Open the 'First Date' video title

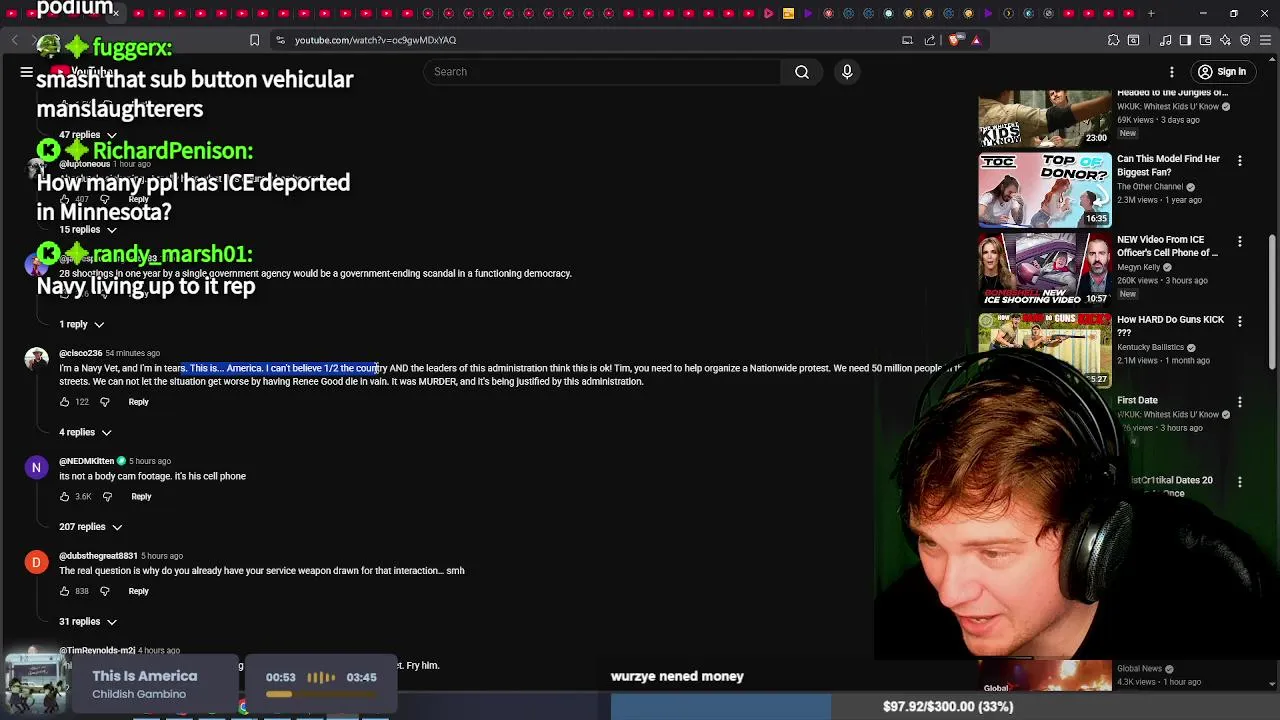coord(1137,400)
